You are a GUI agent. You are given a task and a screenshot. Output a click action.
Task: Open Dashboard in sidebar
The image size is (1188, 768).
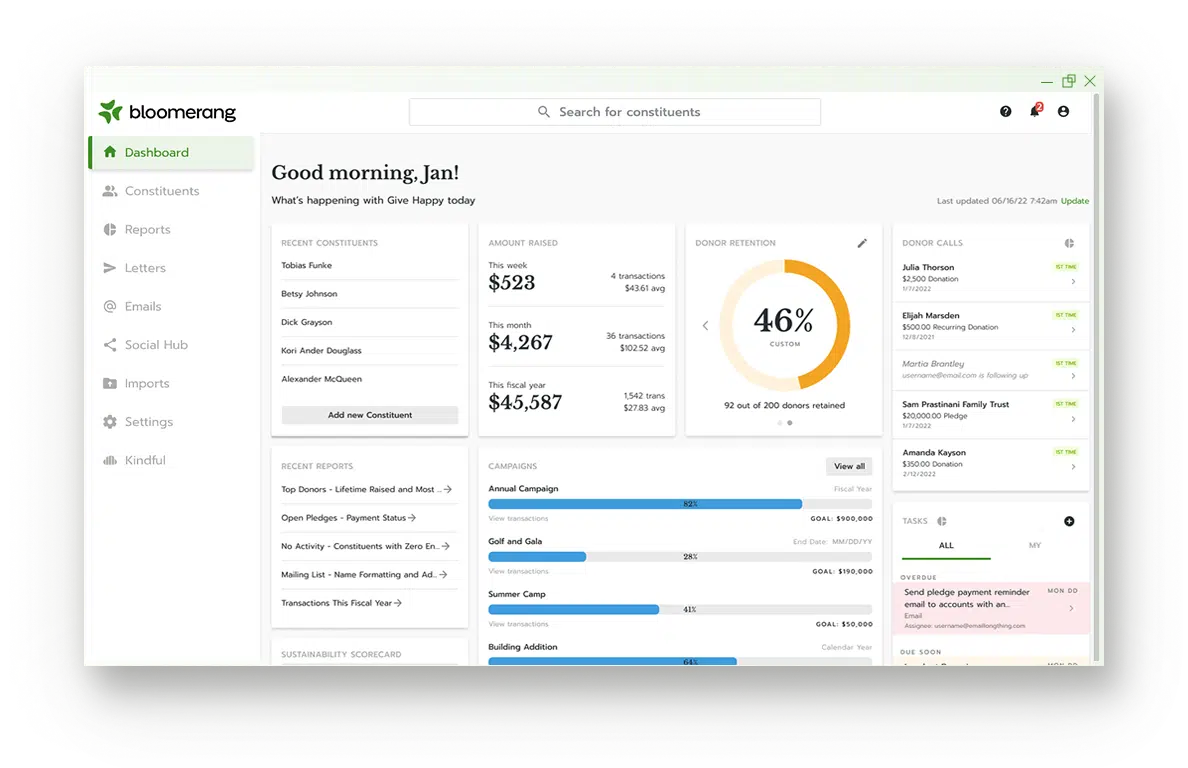[x=171, y=152]
